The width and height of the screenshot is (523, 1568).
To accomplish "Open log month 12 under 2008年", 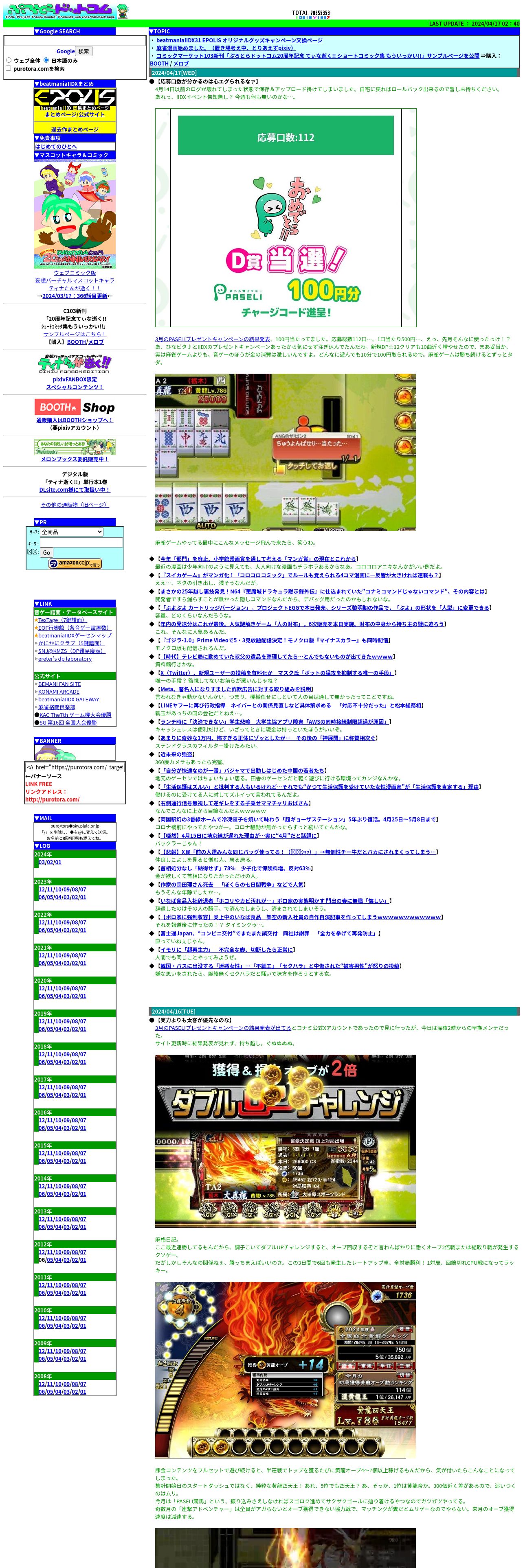I will 42,1384.
